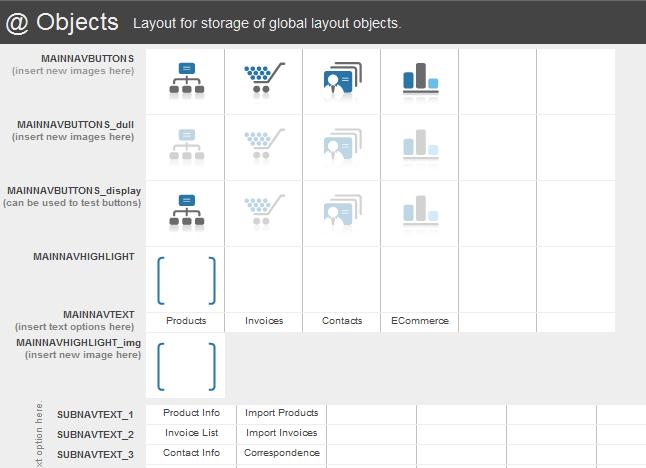This screenshot has width=646, height=468.
Task: Select the Correspondence subnav field
Action: click(281, 453)
